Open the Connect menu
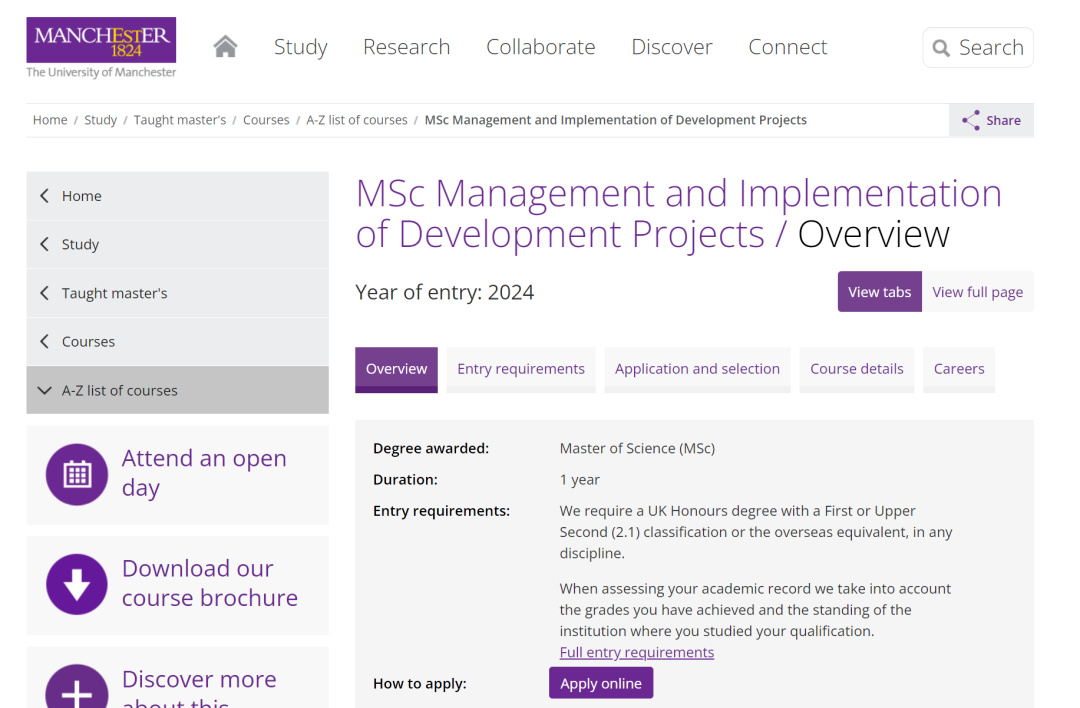1080x708 pixels. click(787, 47)
